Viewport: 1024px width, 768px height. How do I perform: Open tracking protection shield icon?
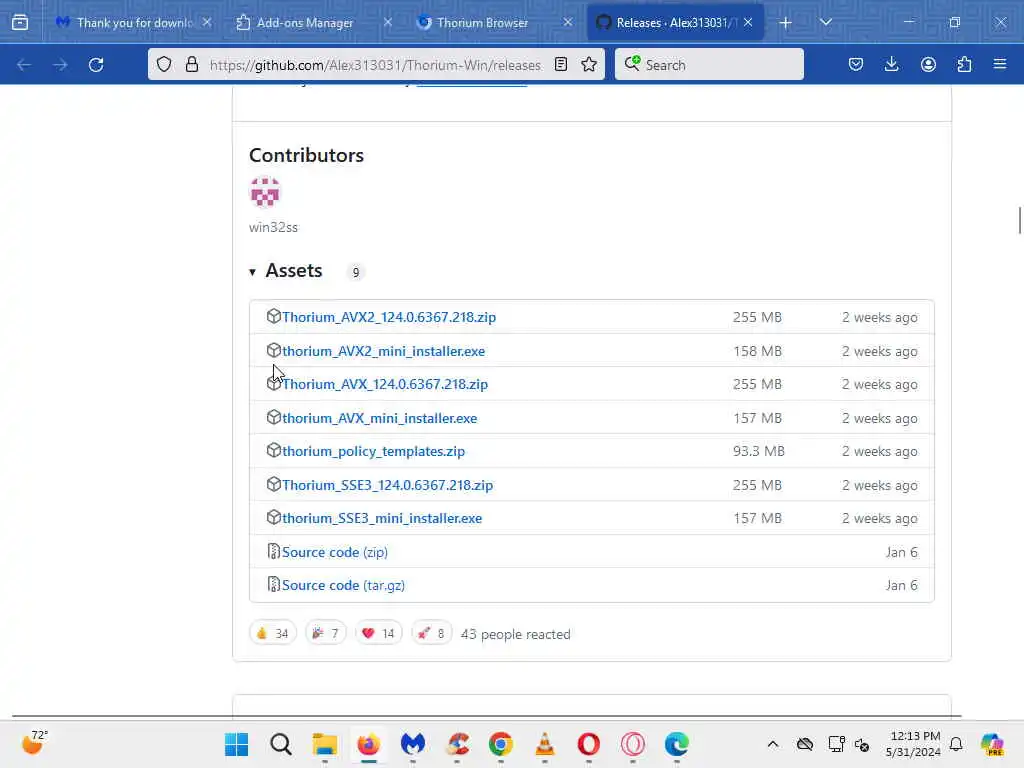164,64
